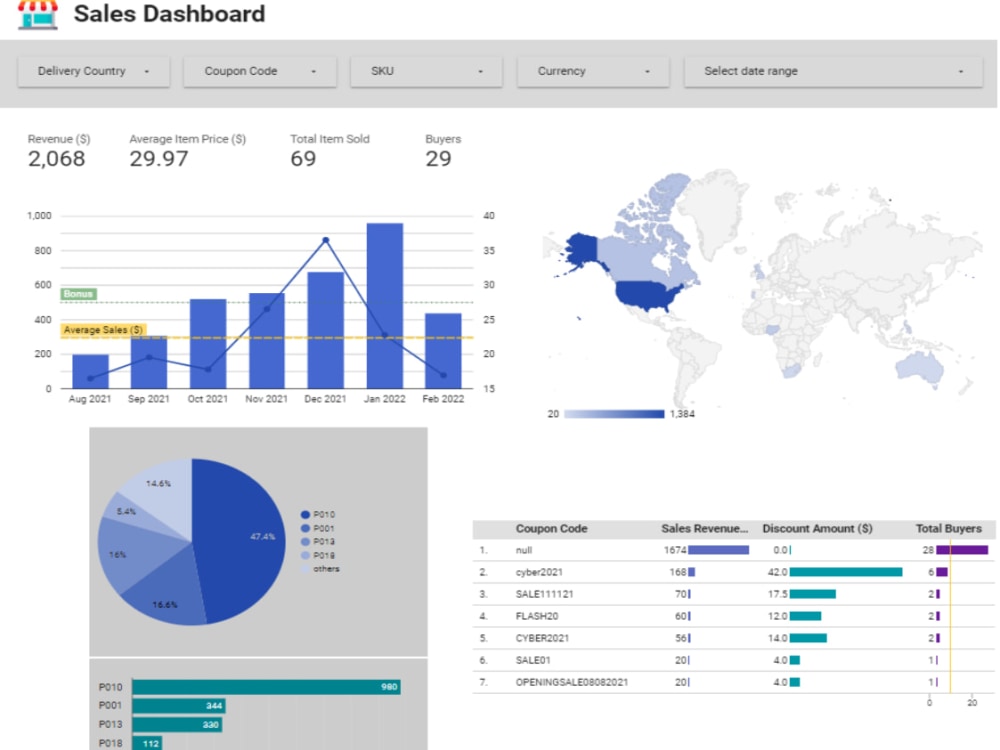Click the P001 horizontal bar showing 344
Image resolution: width=1000 pixels, height=750 pixels.
(179, 705)
